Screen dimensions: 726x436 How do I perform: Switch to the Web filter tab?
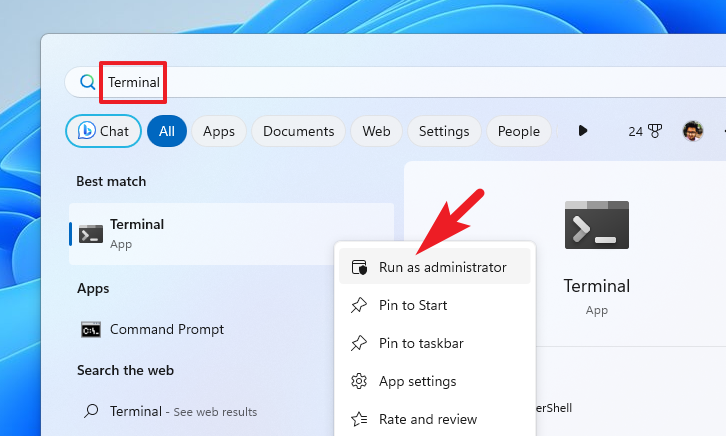point(376,131)
